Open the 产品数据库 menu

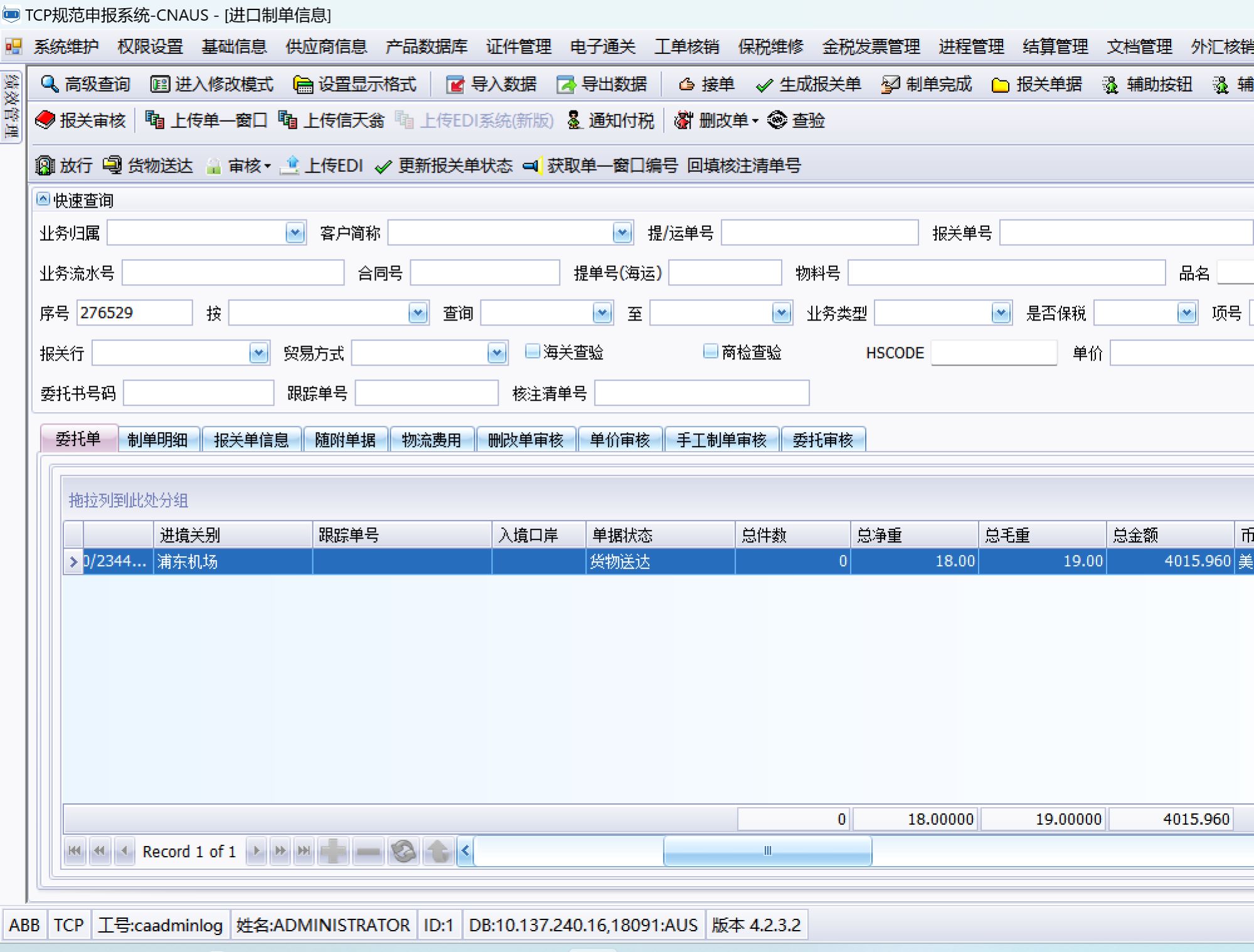click(x=427, y=46)
